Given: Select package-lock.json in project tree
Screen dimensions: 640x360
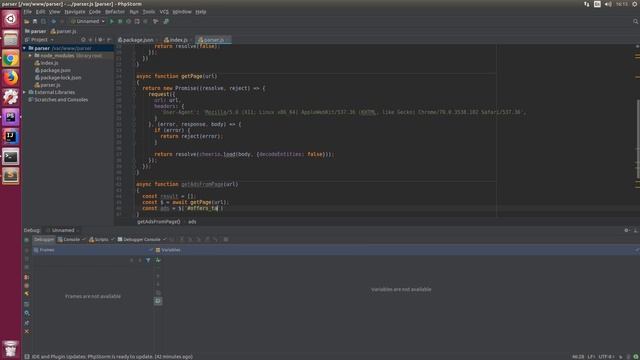Looking at the screenshot, I should [x=58, y=78].
